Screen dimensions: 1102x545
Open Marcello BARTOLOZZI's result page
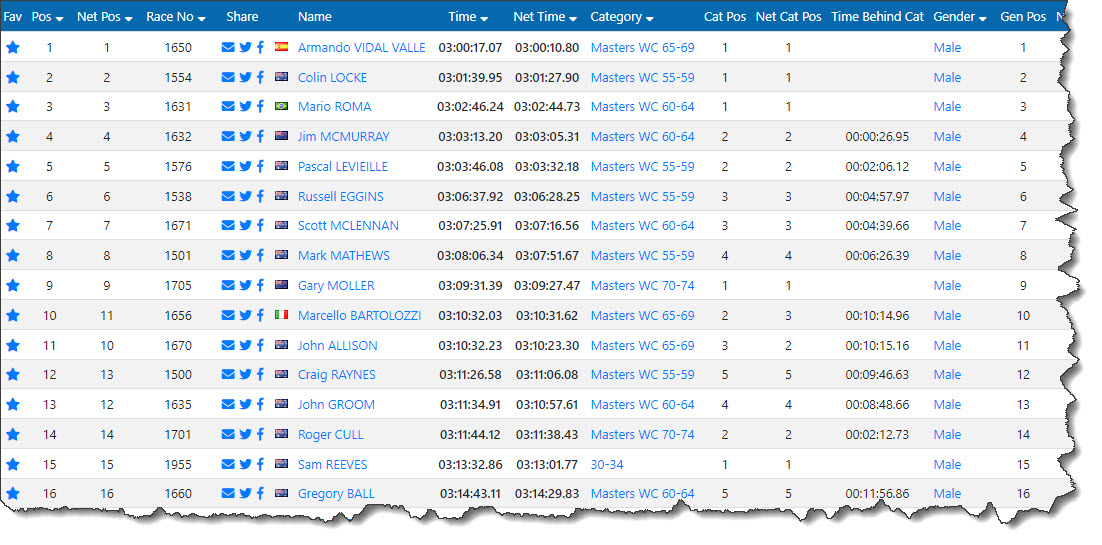click(360, 315)
